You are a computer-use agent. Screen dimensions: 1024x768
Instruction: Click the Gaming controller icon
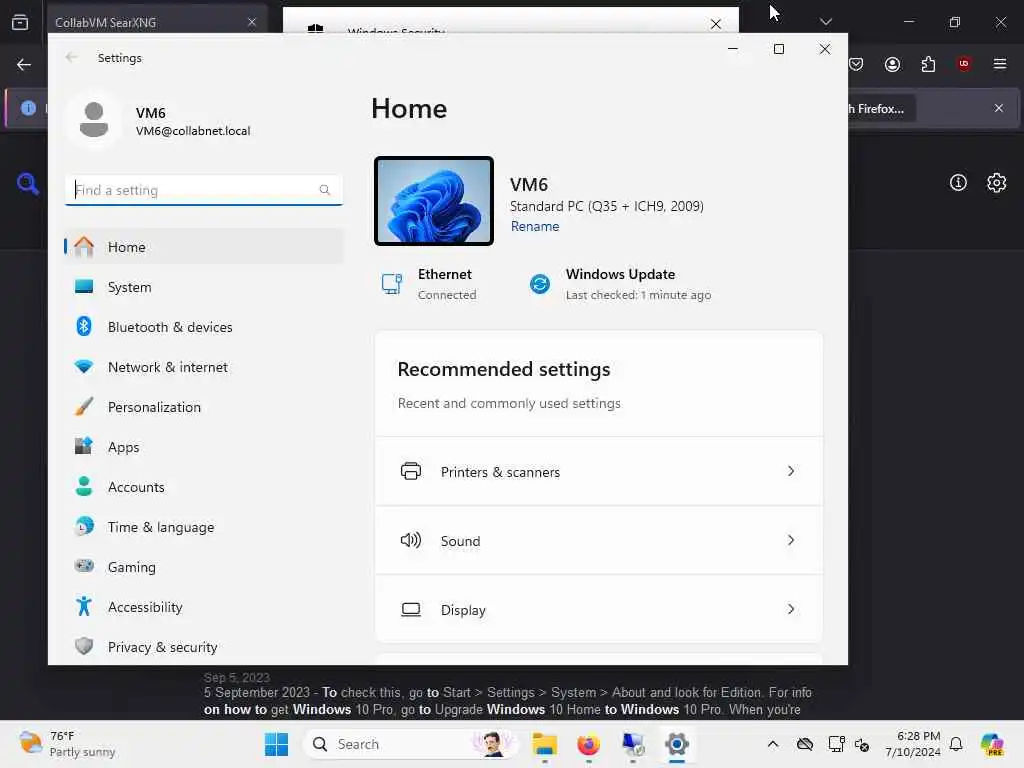(x=84, y=566)
